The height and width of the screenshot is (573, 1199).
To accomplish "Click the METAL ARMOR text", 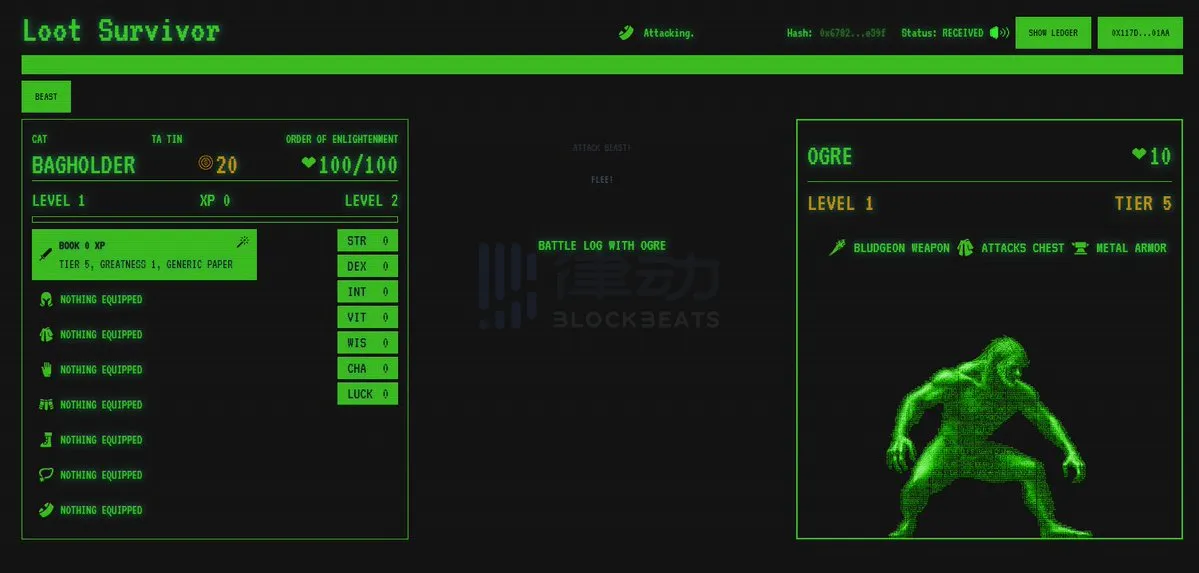I will [1132, 248].
